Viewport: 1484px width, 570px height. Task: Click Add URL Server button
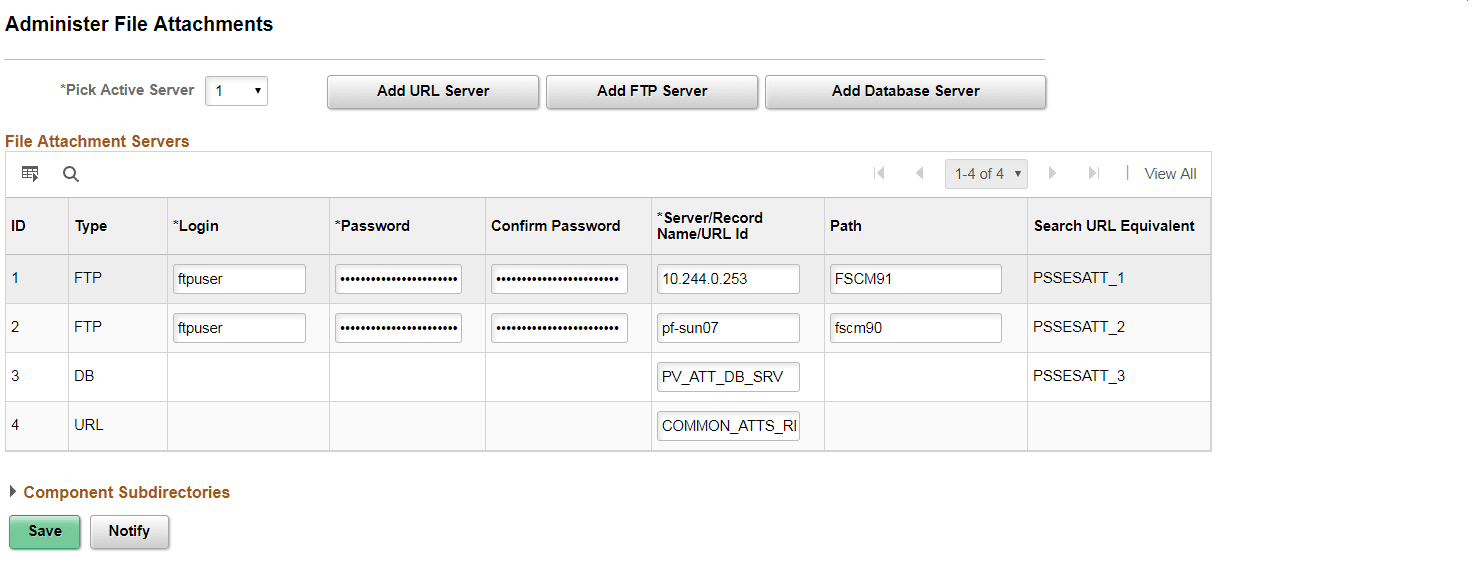(433, 91)
